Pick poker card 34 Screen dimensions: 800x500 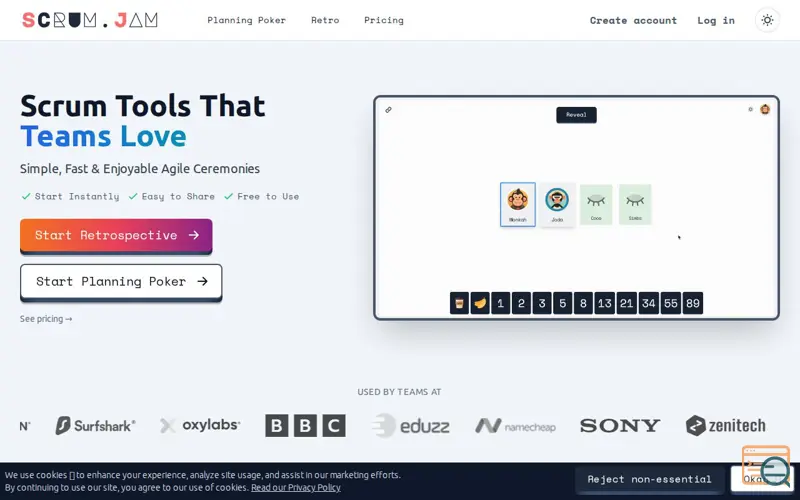[x=648, y=303]
